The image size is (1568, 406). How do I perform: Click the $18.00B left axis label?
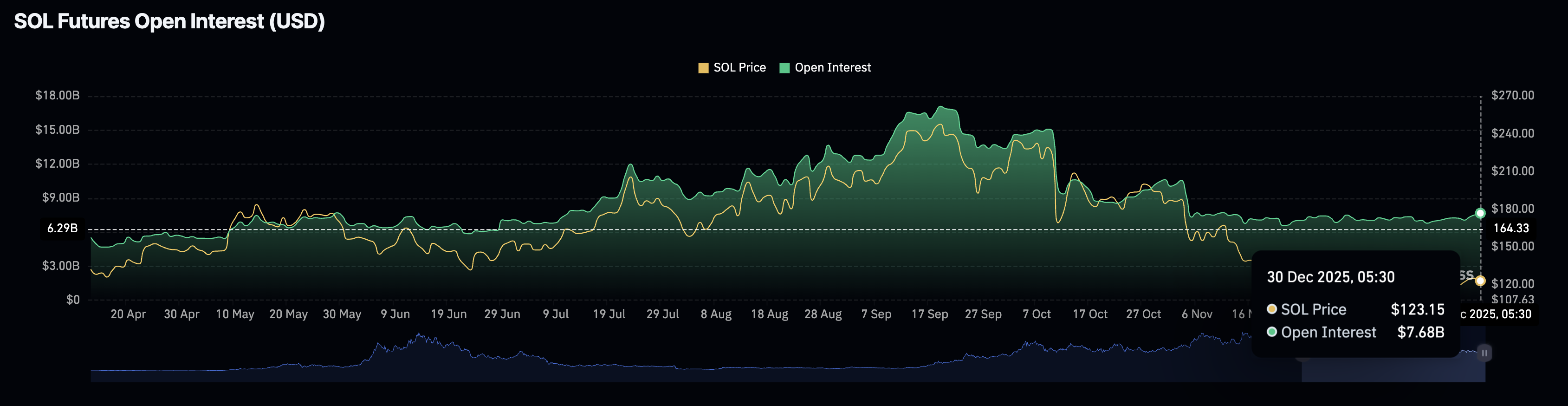point(57,96)
